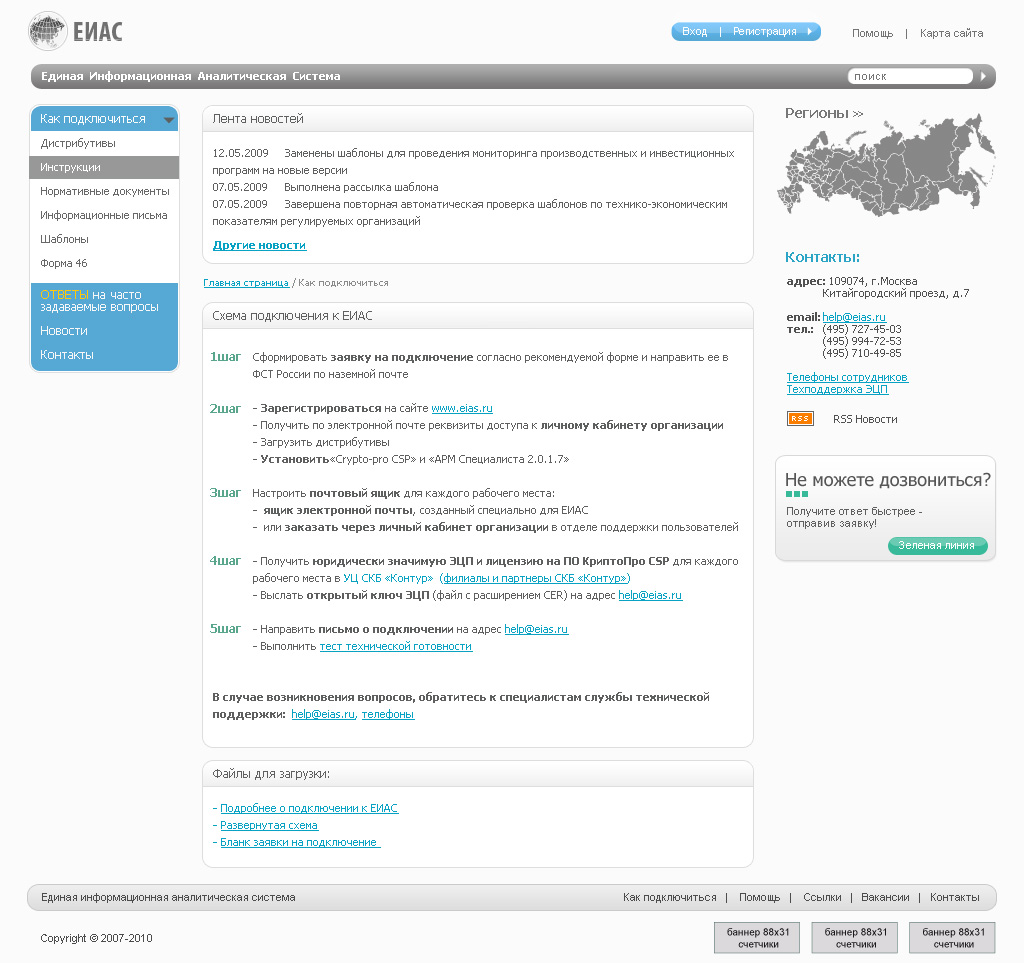
Task: Select Инструкции in the sidebar menu
Action: 104,167
